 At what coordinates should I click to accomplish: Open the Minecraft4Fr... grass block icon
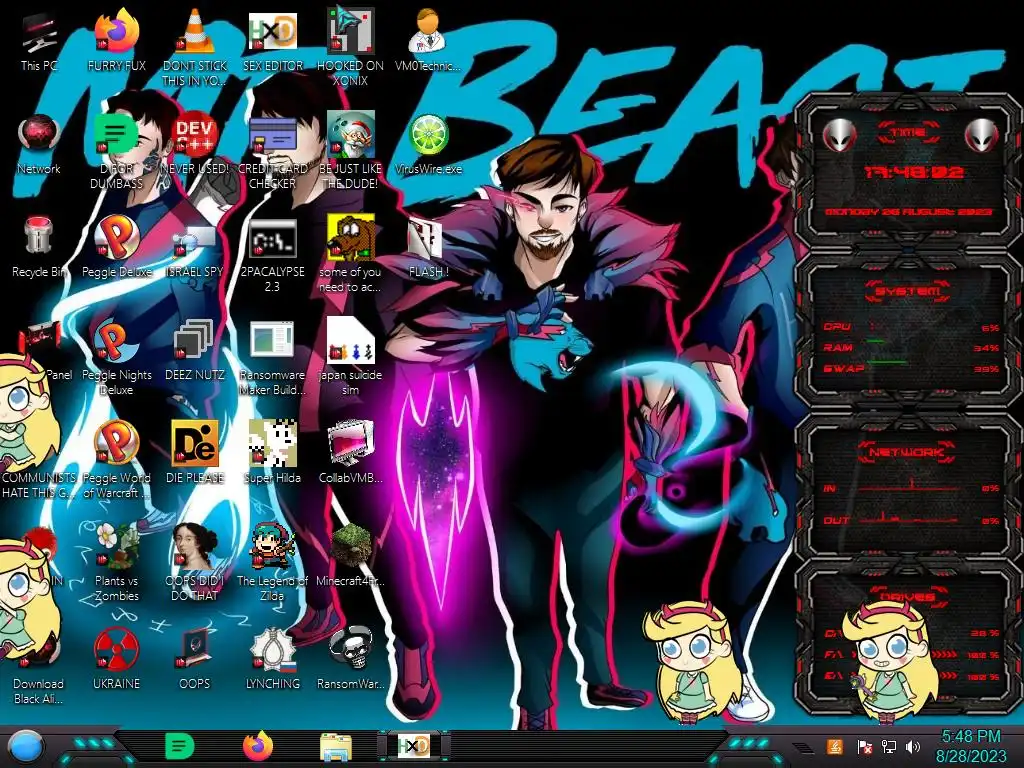click(x=350, y=546)
